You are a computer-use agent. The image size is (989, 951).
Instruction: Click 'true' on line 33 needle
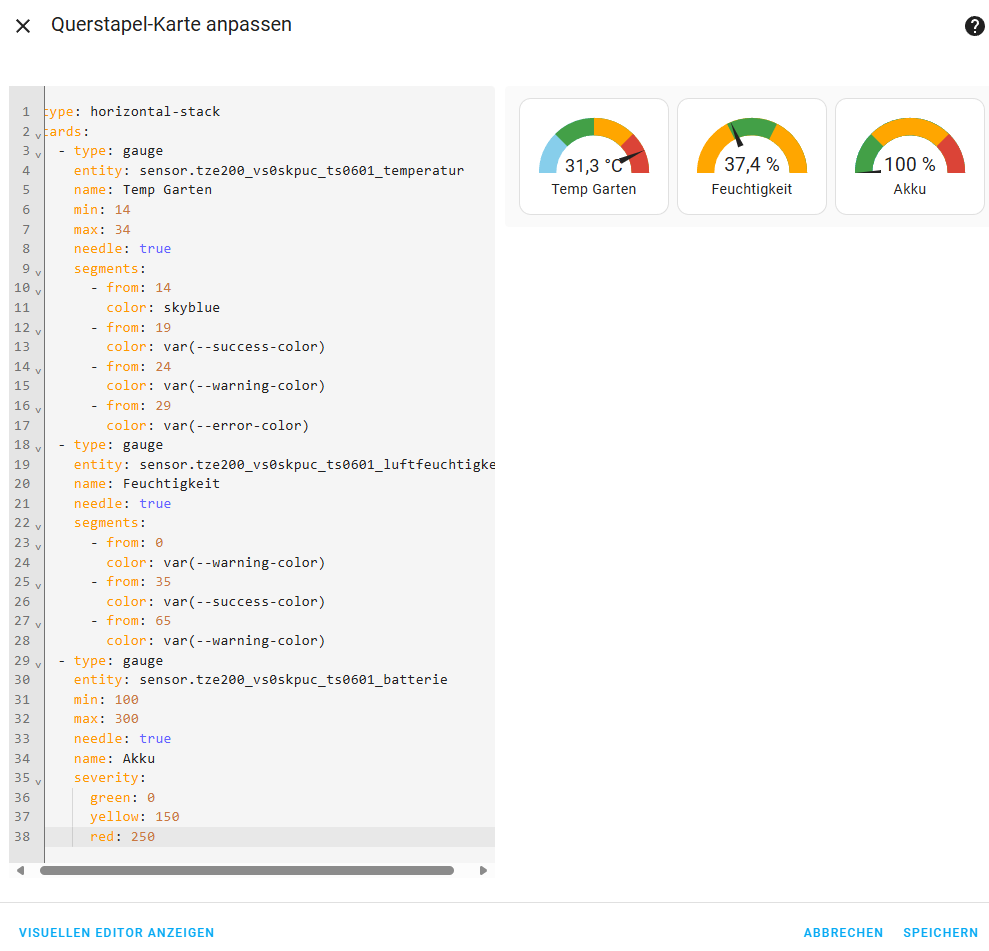[155, 738]
